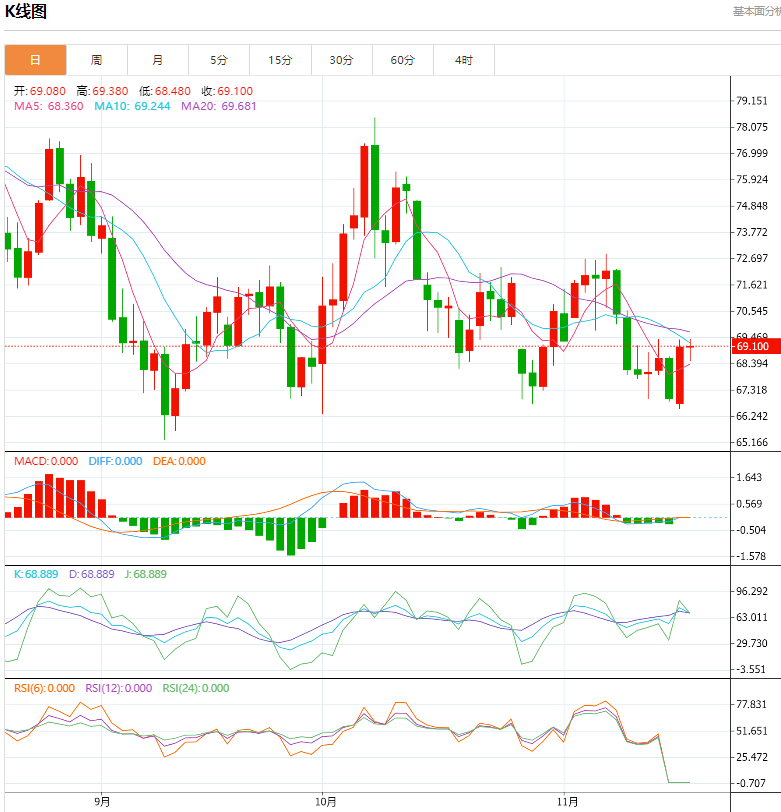
Task: Switch to the 周 weekly tab
Action: click(x=96, y=60)
